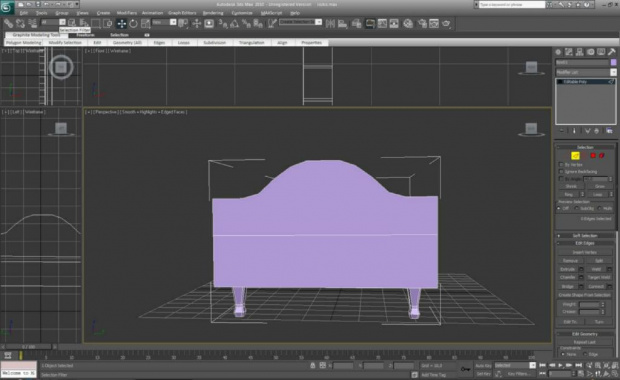This screenshot has width=620, height=380.
Task: Open the Named Selection Sets dropdown
Action: [301, 22]
